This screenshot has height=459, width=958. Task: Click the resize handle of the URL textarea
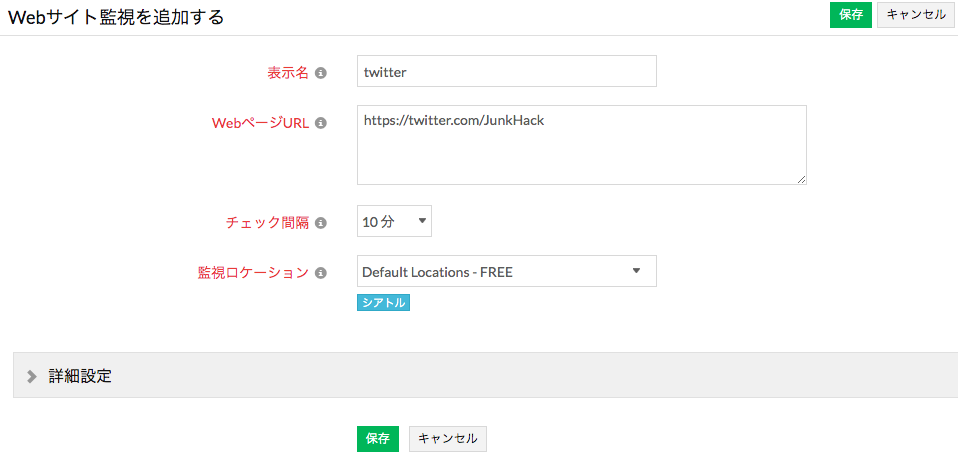pyautogui.click(x=801, y=179)
